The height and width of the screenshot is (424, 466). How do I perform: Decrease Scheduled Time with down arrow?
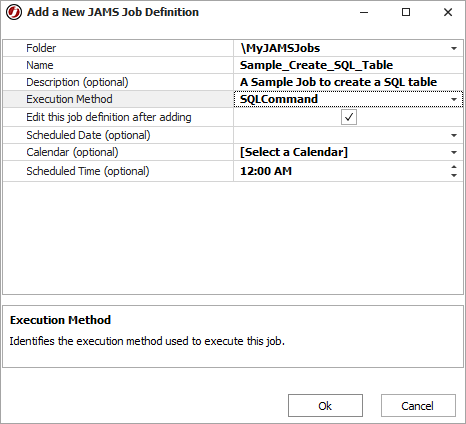(x=454, y=175)
